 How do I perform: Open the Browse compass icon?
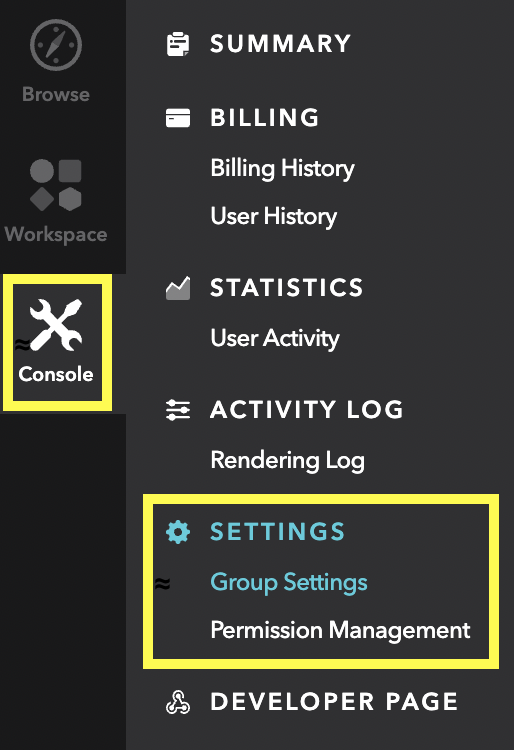pyautogui.click(x=56, y=45)
